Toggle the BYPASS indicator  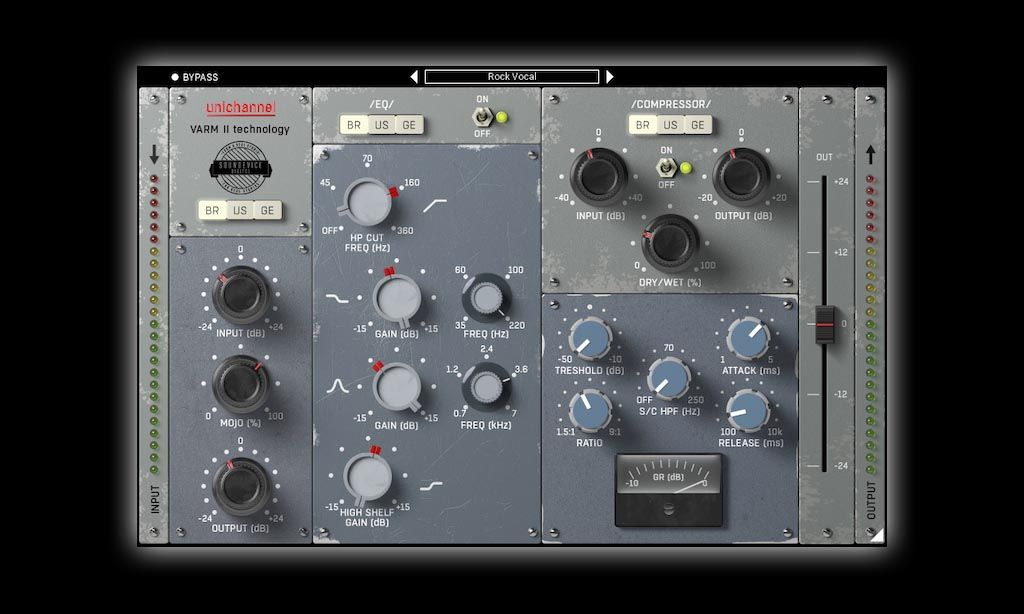tap(195, 77)
